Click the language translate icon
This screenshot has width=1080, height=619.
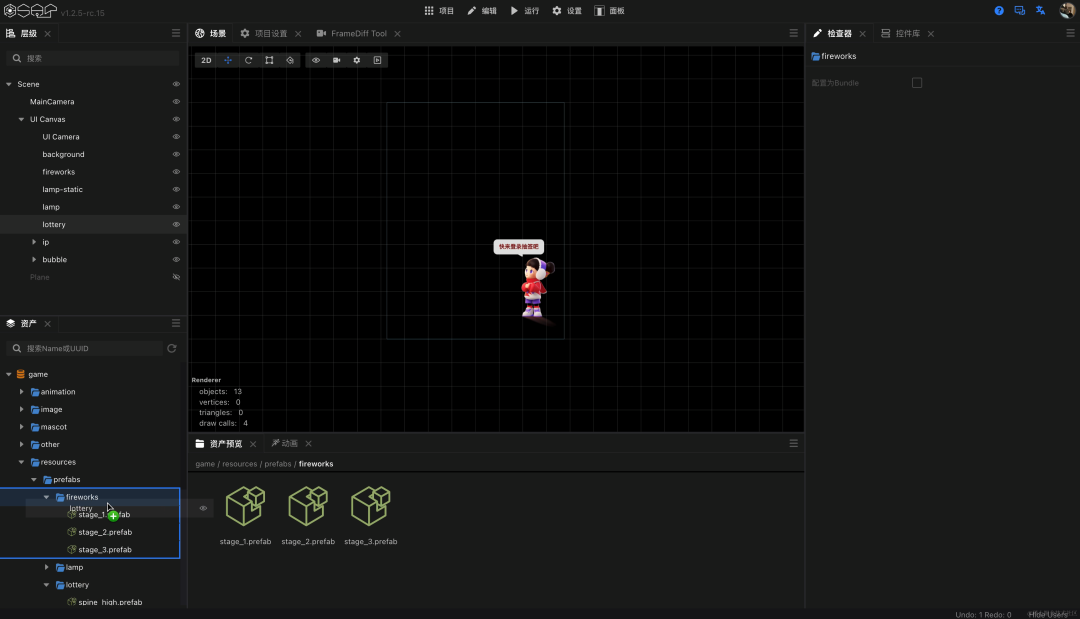(x=1041, y=11)
